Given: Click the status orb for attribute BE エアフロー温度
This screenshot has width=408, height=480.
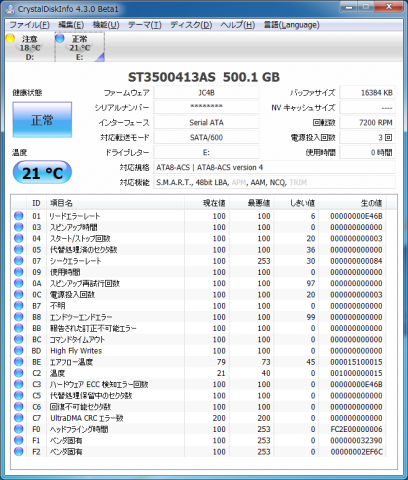Looking at the screenshot, I should pos(19,362).
